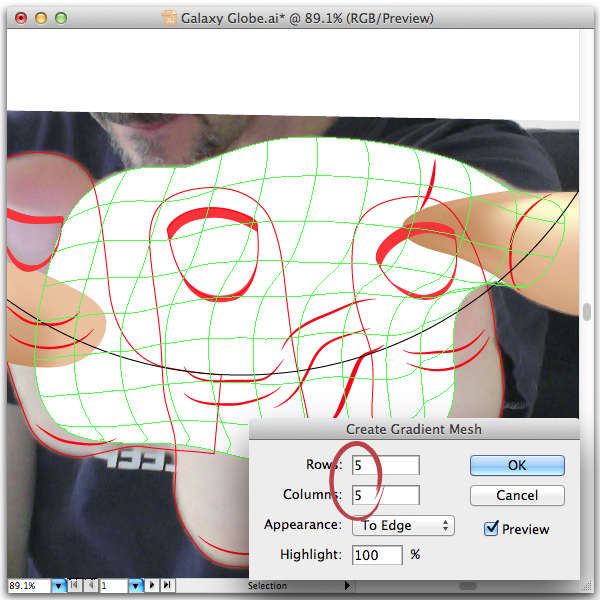The width and height of the screenshot is (600, 600).
Task: Click the Selection status text
Action: click(267, 585)
